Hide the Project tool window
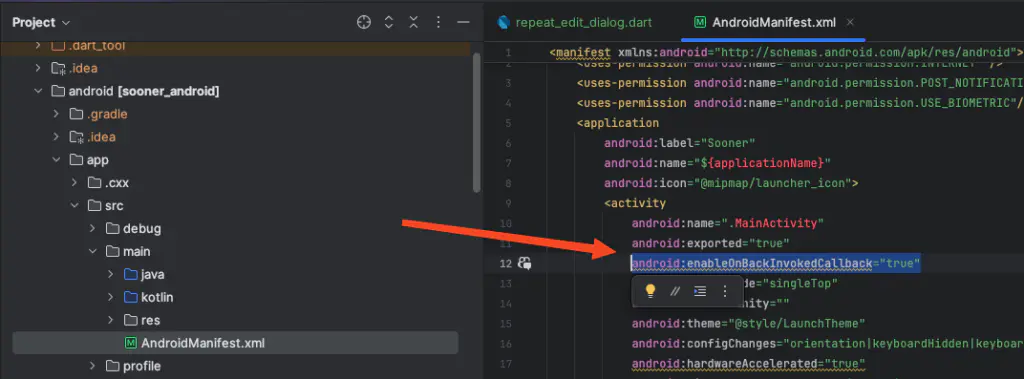The height and width of the screenshot is (379, 1024). [x=463, y=22]
